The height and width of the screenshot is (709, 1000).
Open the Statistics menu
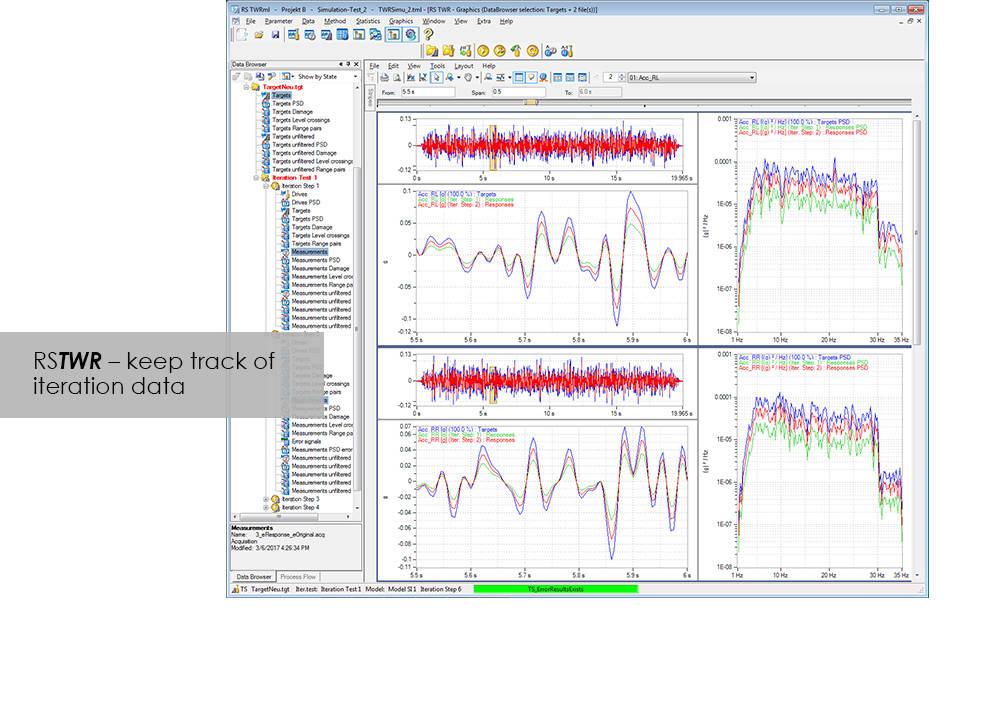coord(367,20)
